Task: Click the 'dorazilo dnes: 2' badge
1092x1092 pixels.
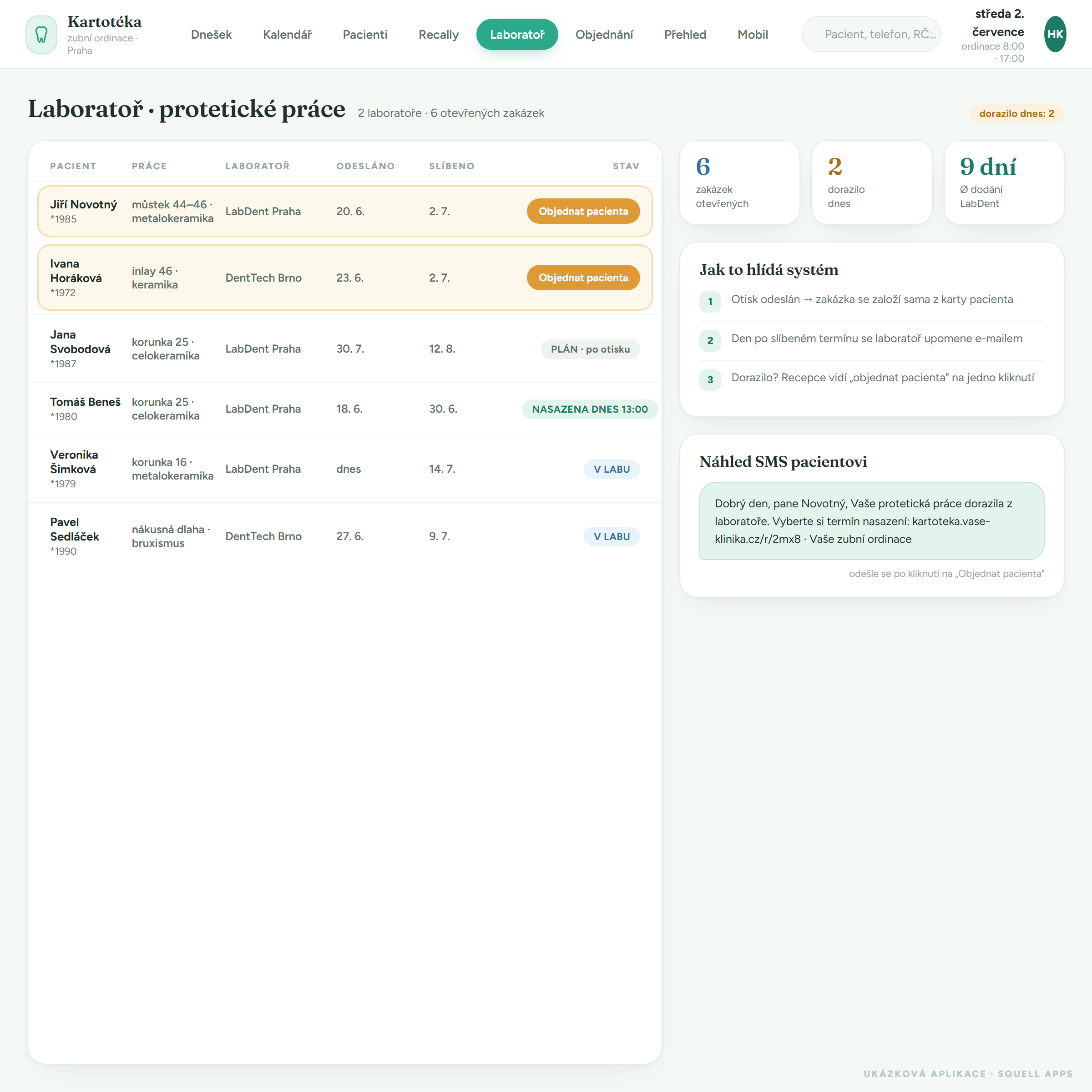Action: pos(1016,114)
